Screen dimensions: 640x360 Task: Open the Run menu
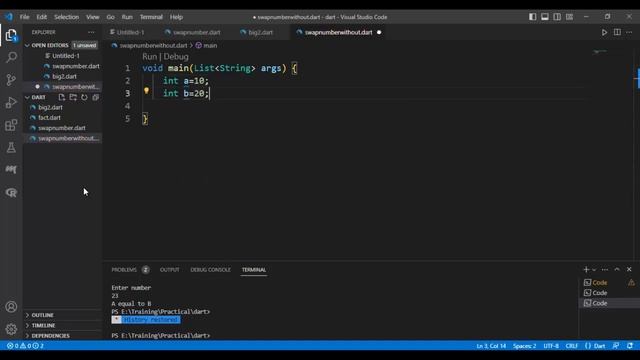[127, 17]
